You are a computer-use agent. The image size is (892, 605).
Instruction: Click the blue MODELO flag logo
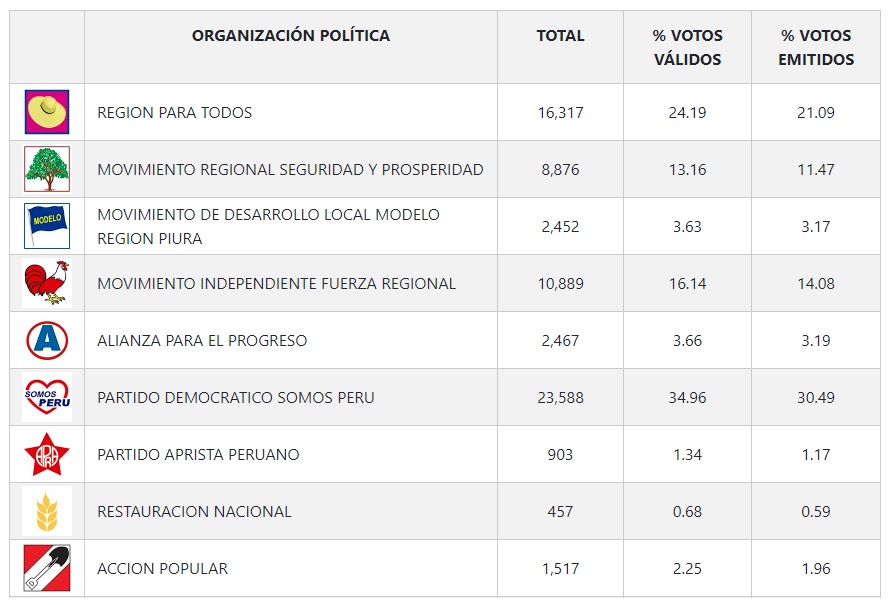point(47,226)
